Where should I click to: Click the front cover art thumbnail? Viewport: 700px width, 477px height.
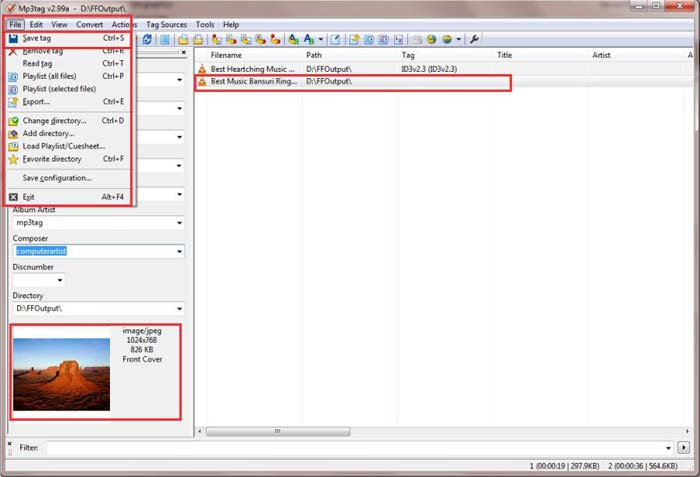[62, 374]
